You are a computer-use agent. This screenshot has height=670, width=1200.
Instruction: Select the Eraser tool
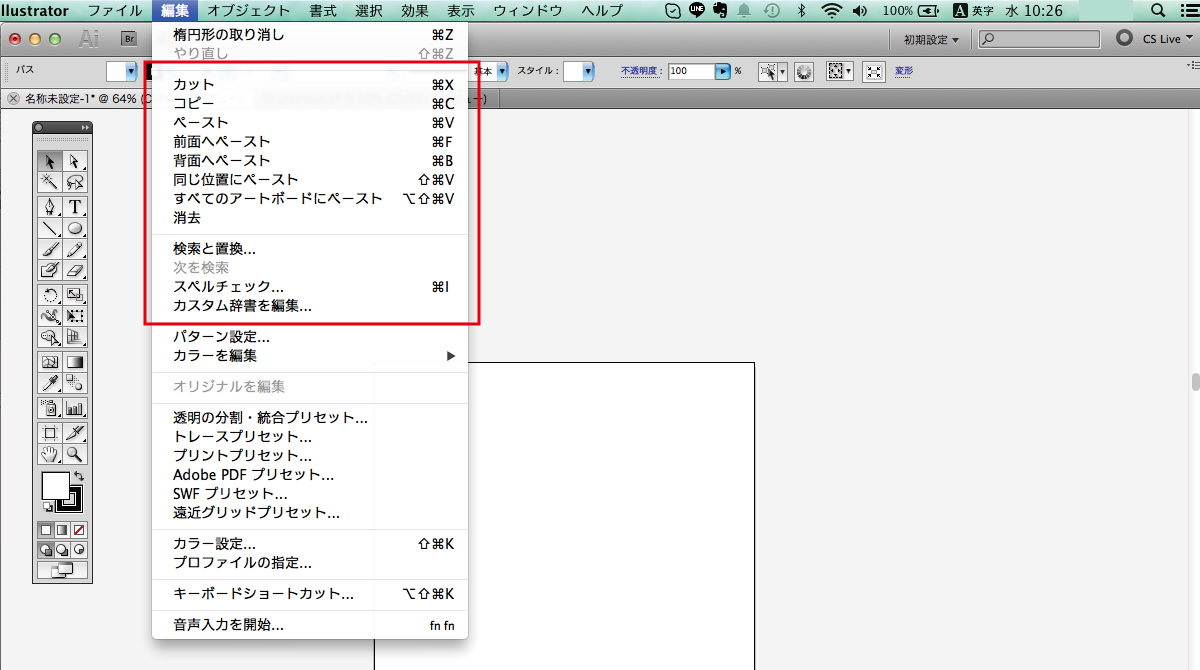pos(75,270)
